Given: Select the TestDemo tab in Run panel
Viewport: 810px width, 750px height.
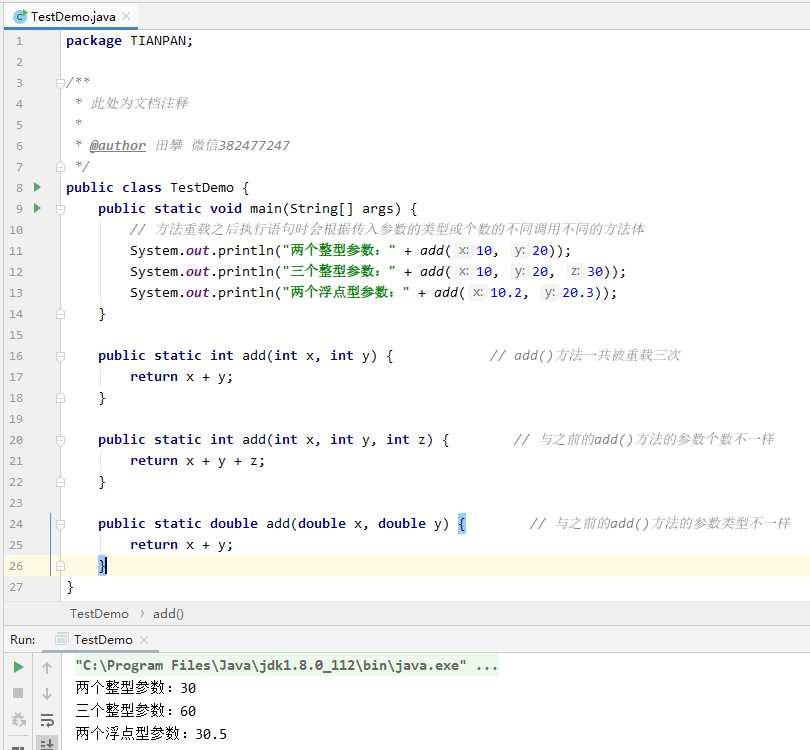Looking at the screenshot, I should pos(103,639).
